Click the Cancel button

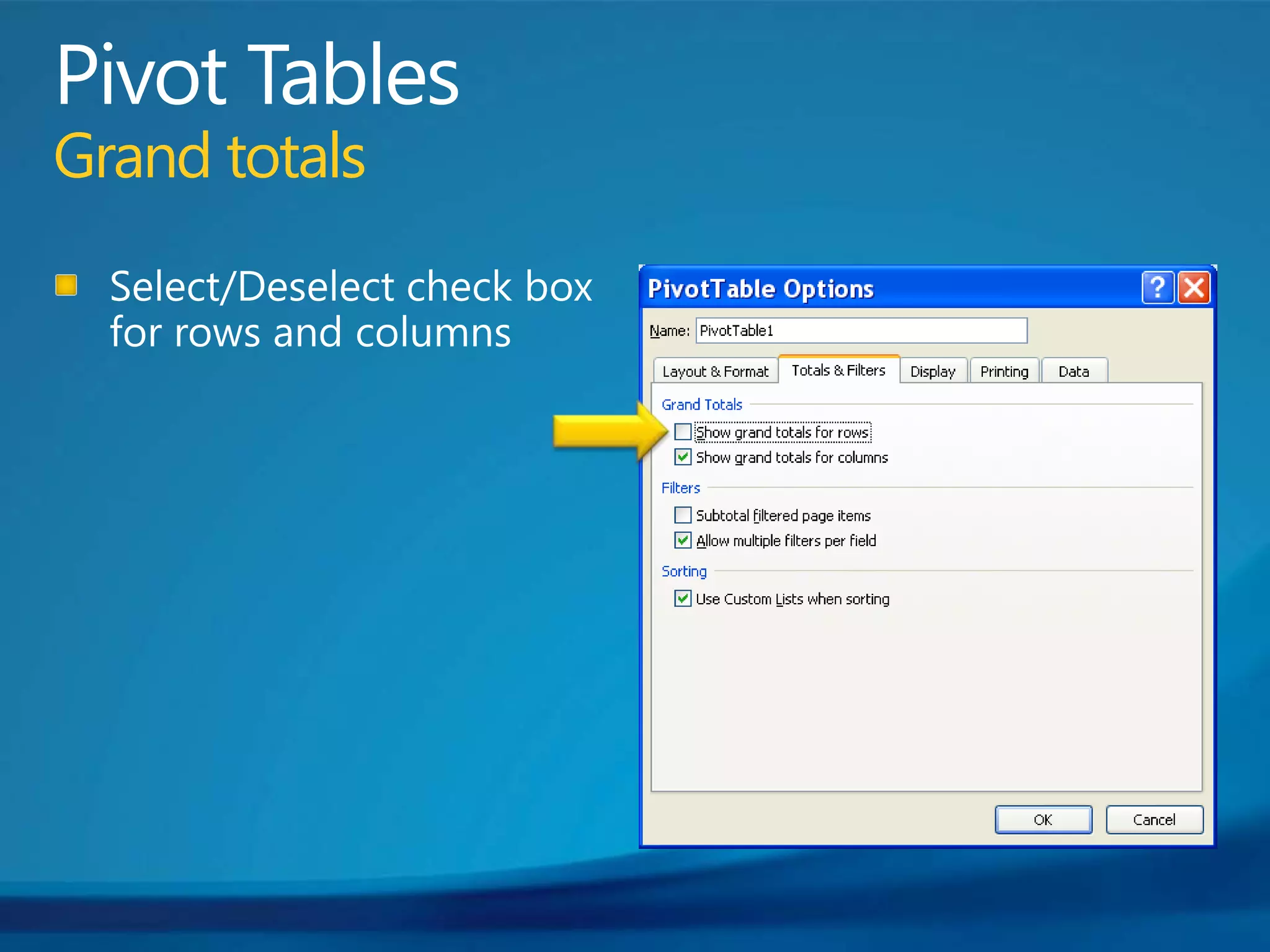1154,819
